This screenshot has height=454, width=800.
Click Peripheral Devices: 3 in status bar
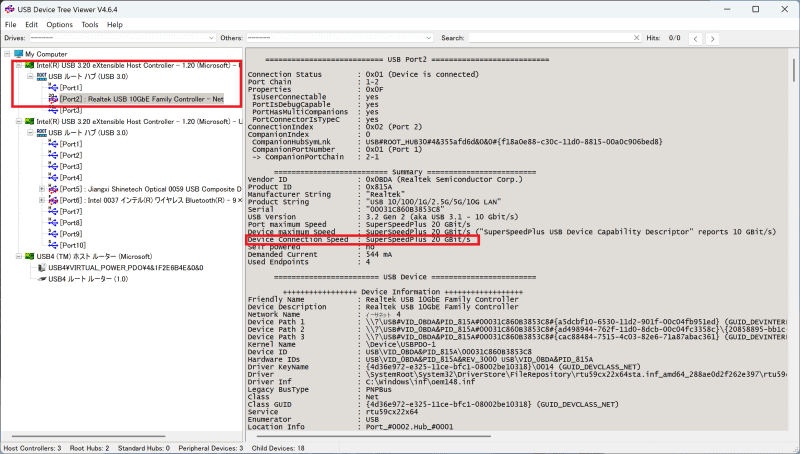[211, 448]
